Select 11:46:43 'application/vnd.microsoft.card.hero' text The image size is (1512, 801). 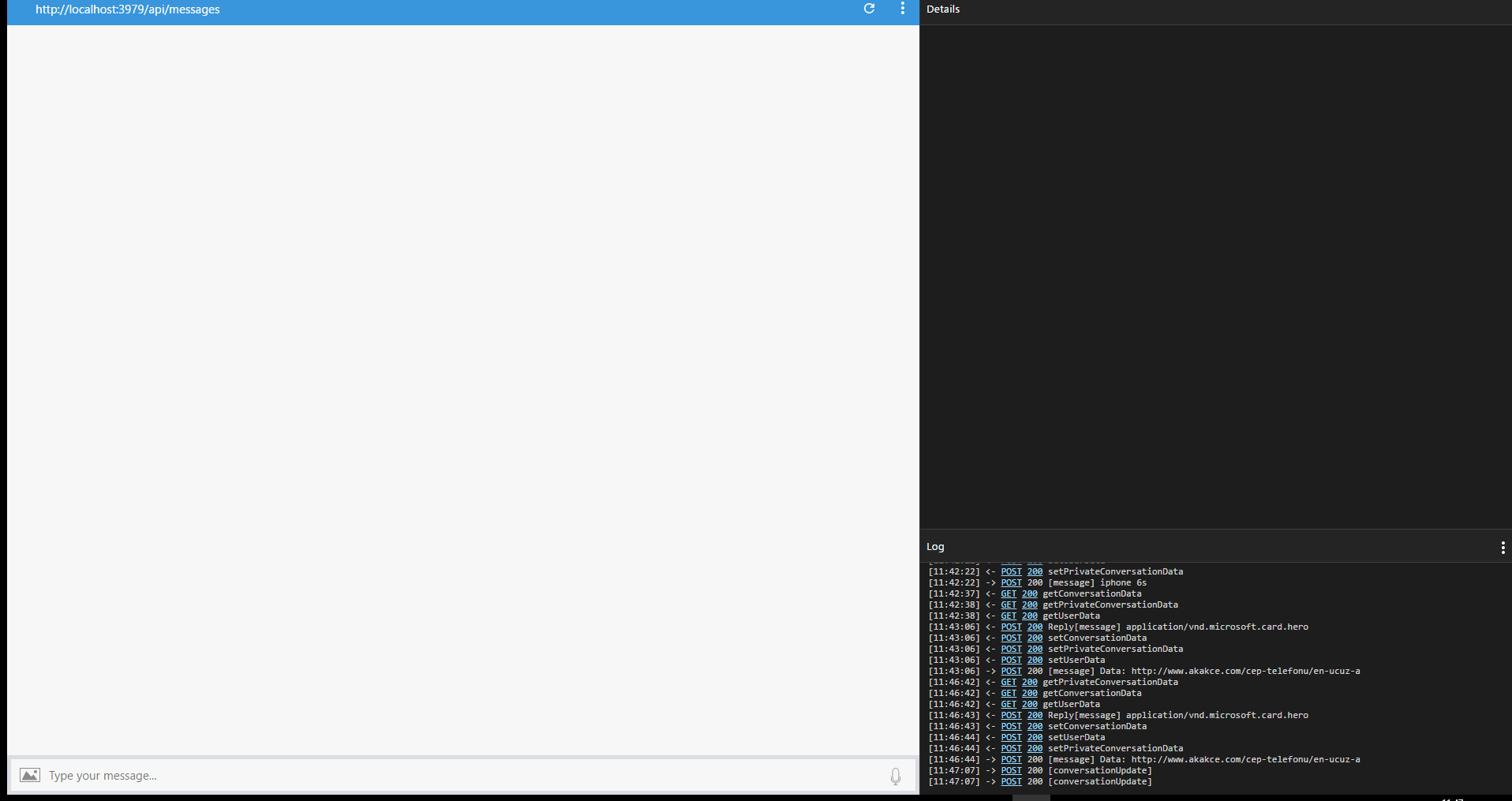pos(1217,715)
